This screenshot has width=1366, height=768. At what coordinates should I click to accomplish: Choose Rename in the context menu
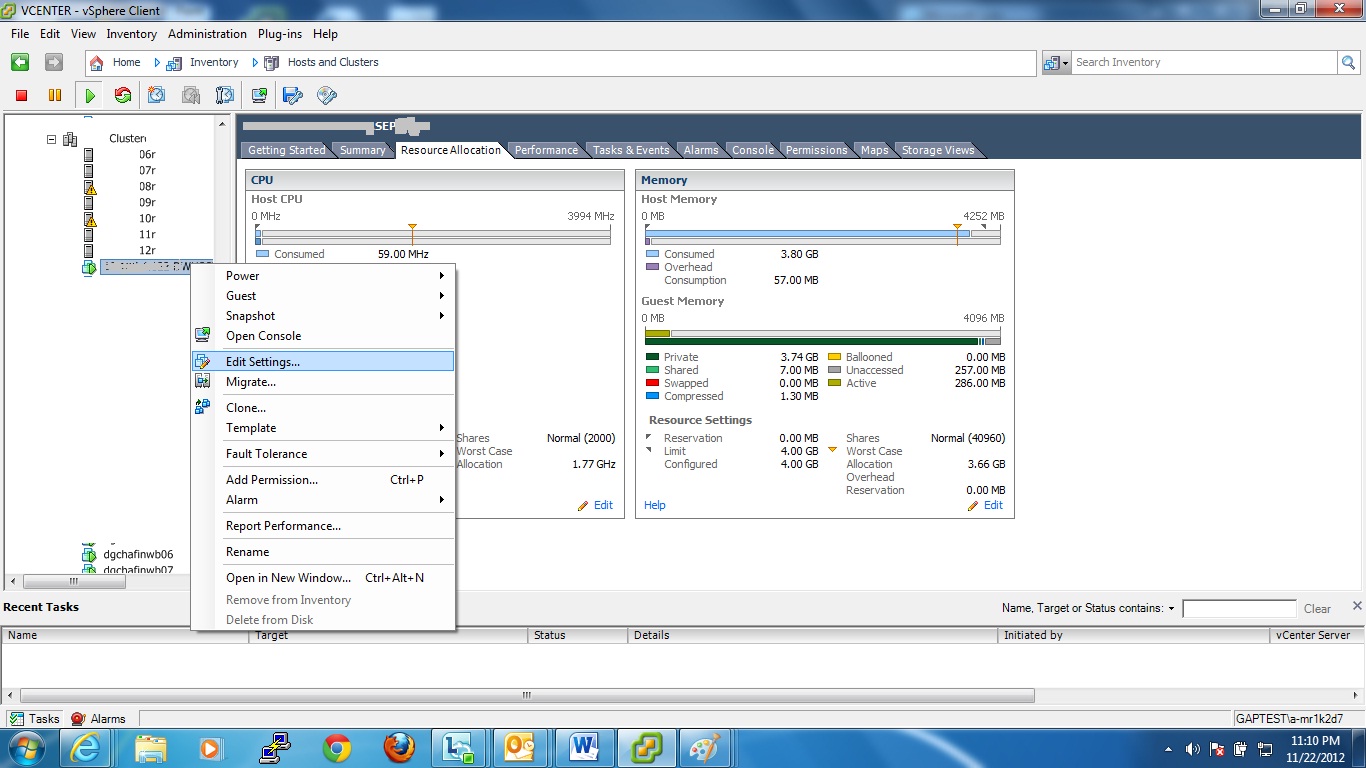coord(323,552)
